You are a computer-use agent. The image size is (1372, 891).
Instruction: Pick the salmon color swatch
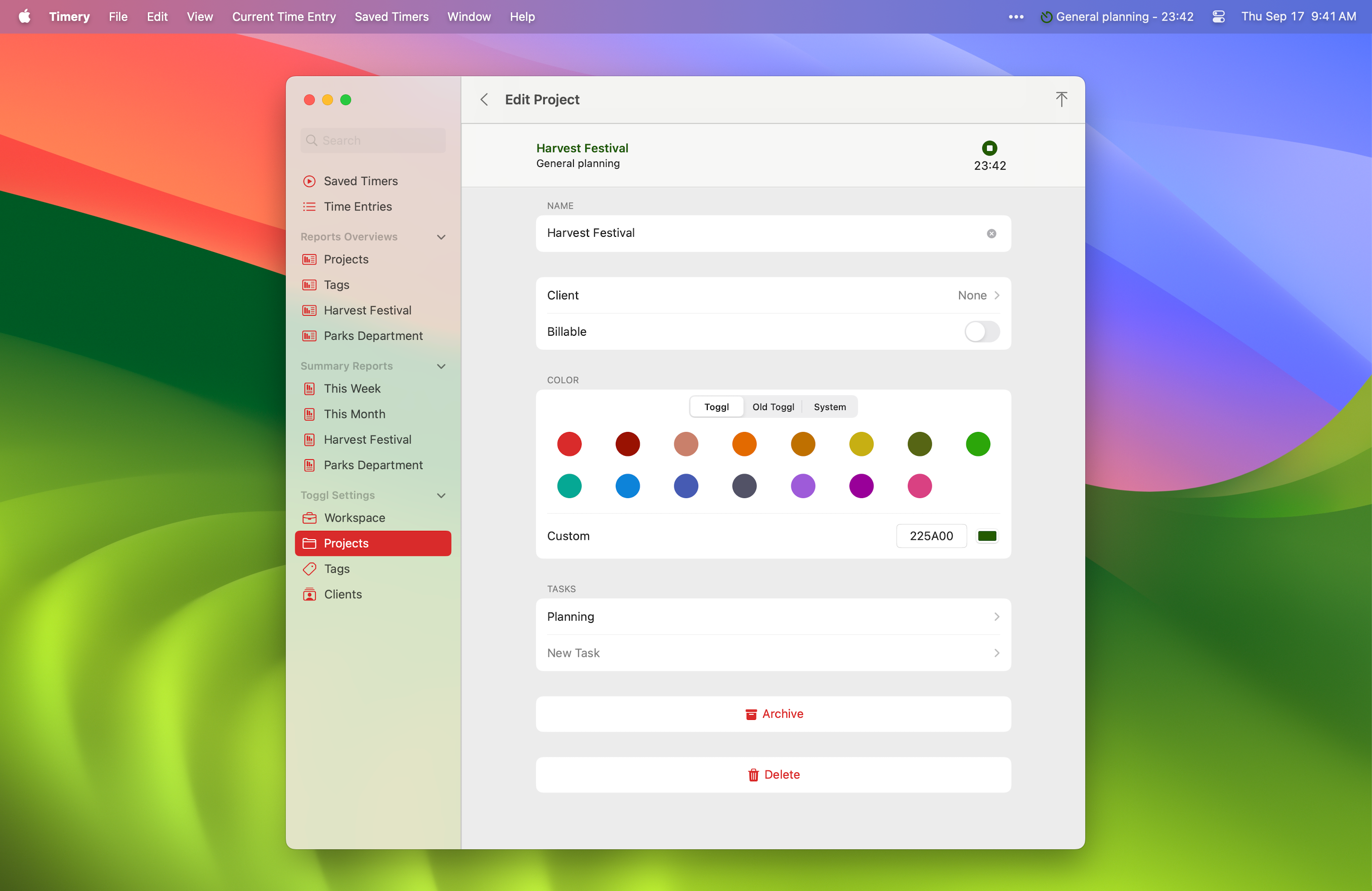tap(686, 444)
